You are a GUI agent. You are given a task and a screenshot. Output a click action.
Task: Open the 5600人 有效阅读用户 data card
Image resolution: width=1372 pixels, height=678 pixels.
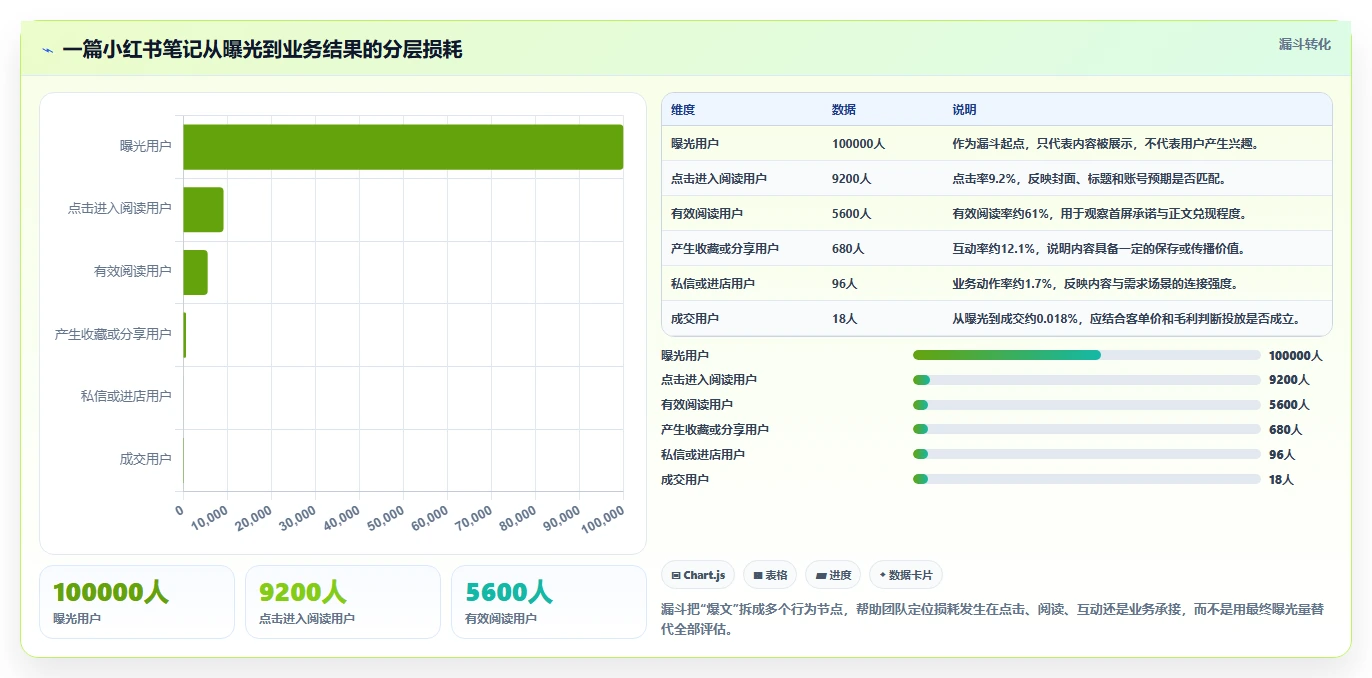pyautogui.click(x=549, y=602)
